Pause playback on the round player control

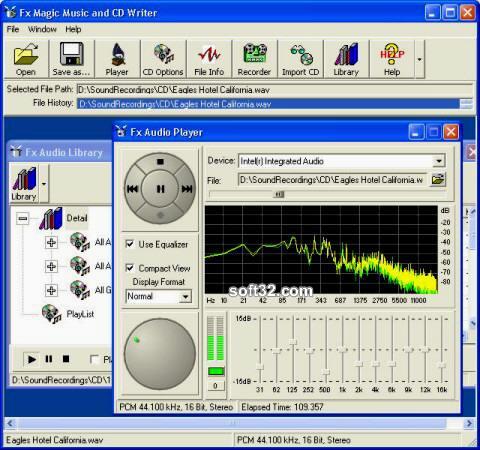tap(160, 189)
